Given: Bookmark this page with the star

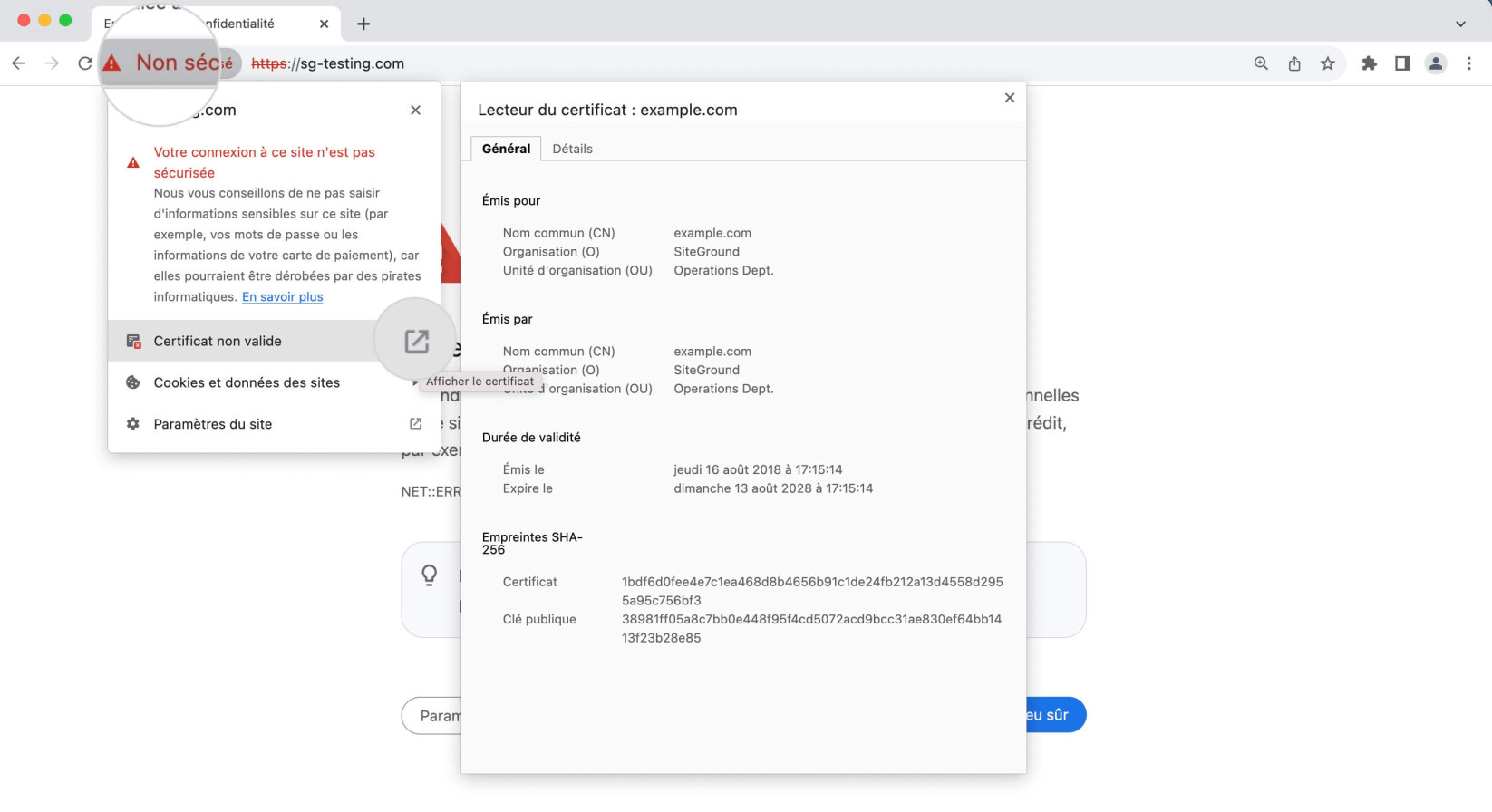Looking at the screenshot, I should click(1328, 63).
